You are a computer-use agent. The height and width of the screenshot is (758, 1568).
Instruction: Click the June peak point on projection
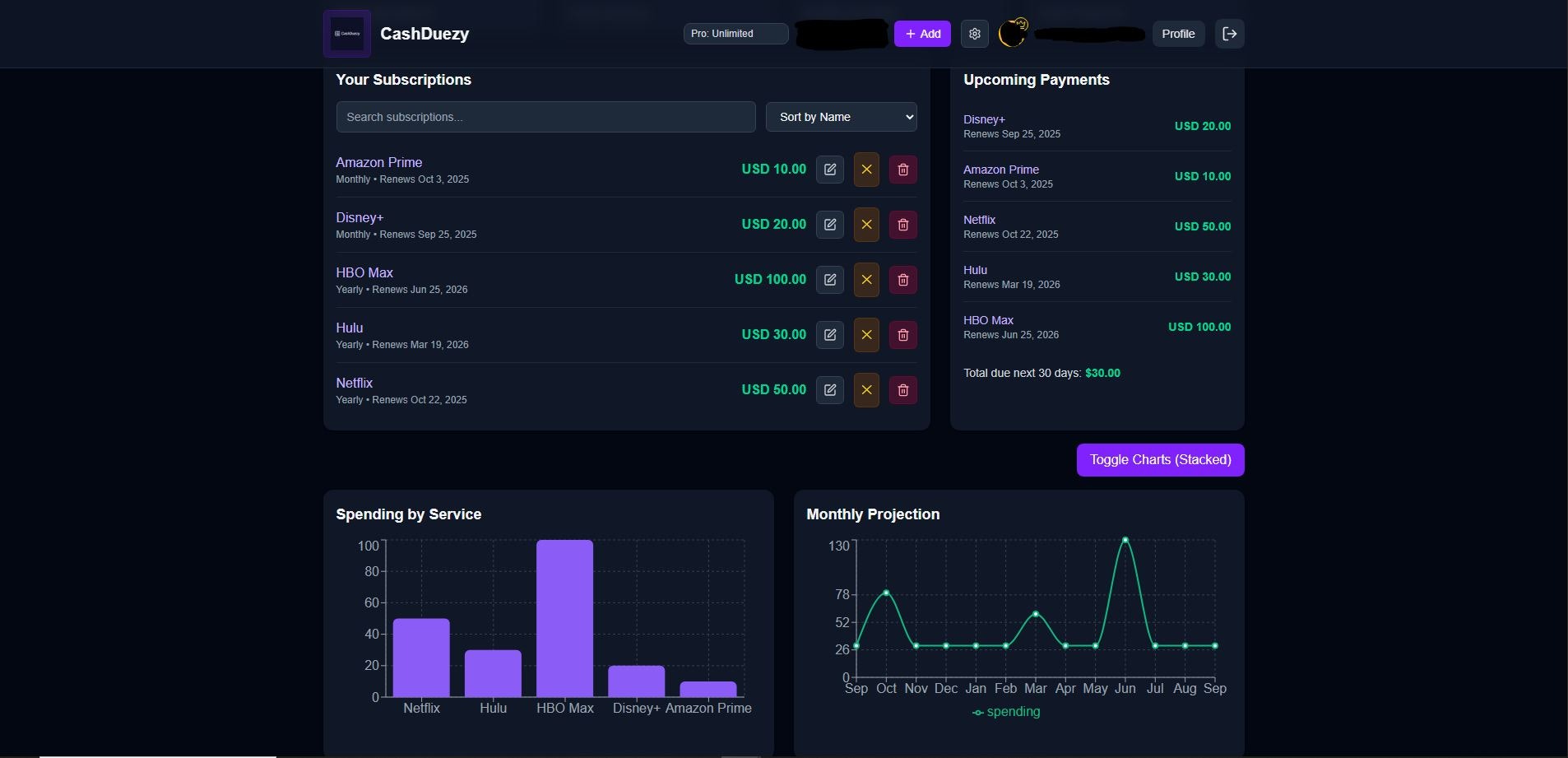pyautogui.click(x=1125, y=540)
